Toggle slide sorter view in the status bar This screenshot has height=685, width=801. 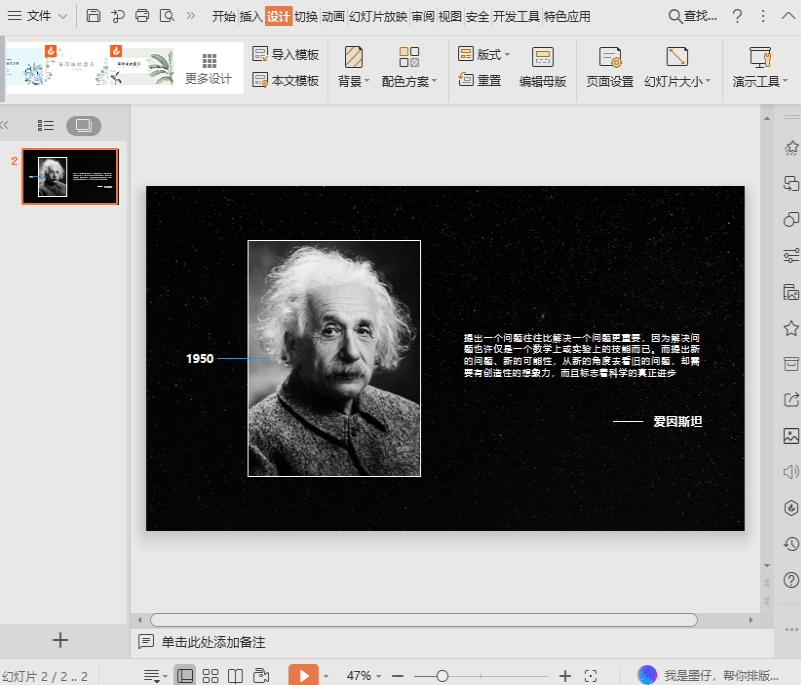click(x=209, y=675)
